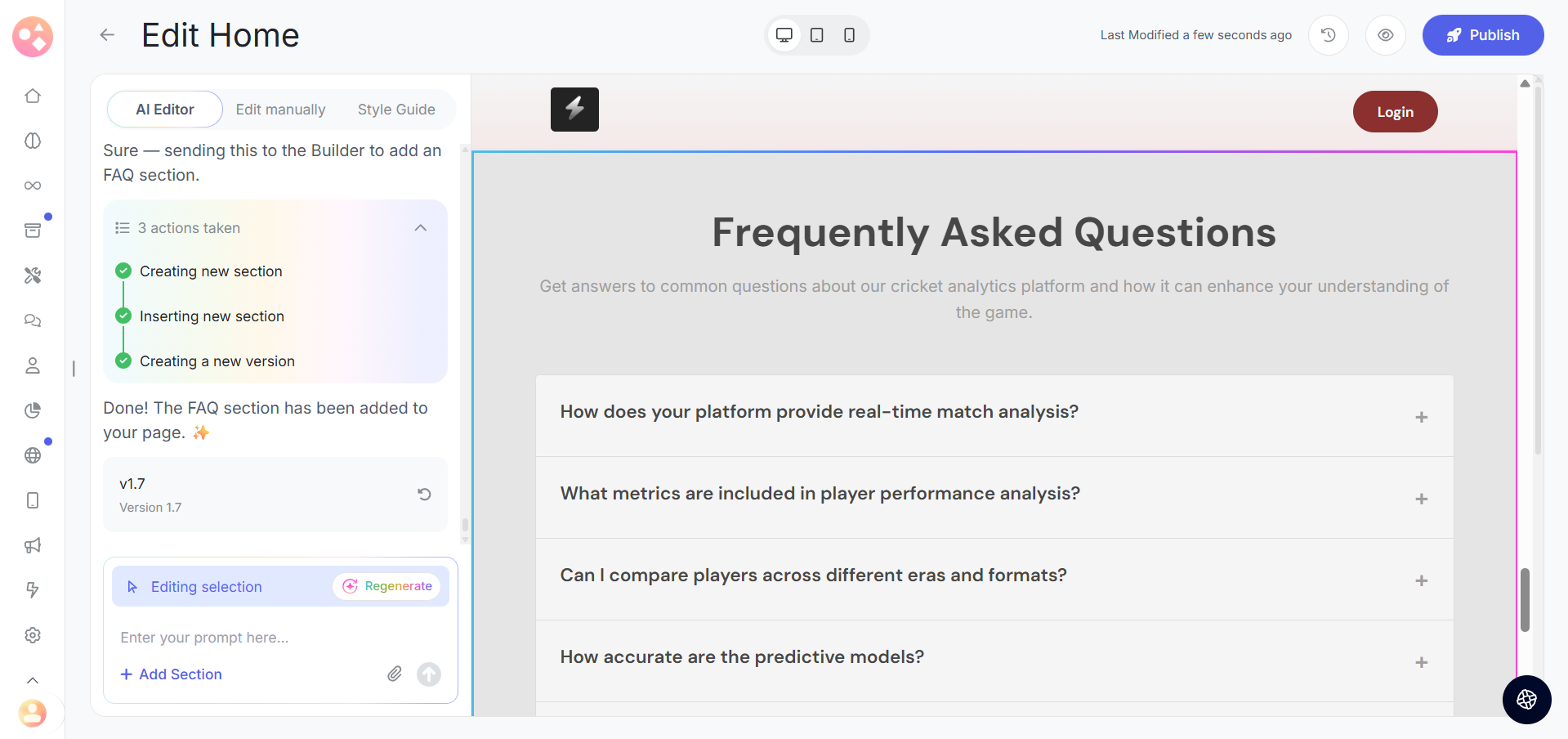Switch to mobile device view
Screen dimensions: 1568x739
pos(850,35)
